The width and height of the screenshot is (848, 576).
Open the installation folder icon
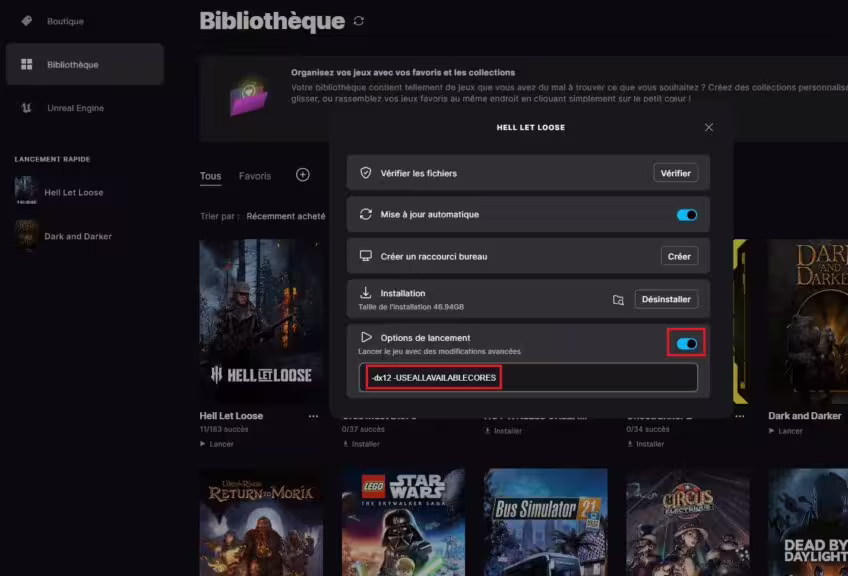click(618, 300)
